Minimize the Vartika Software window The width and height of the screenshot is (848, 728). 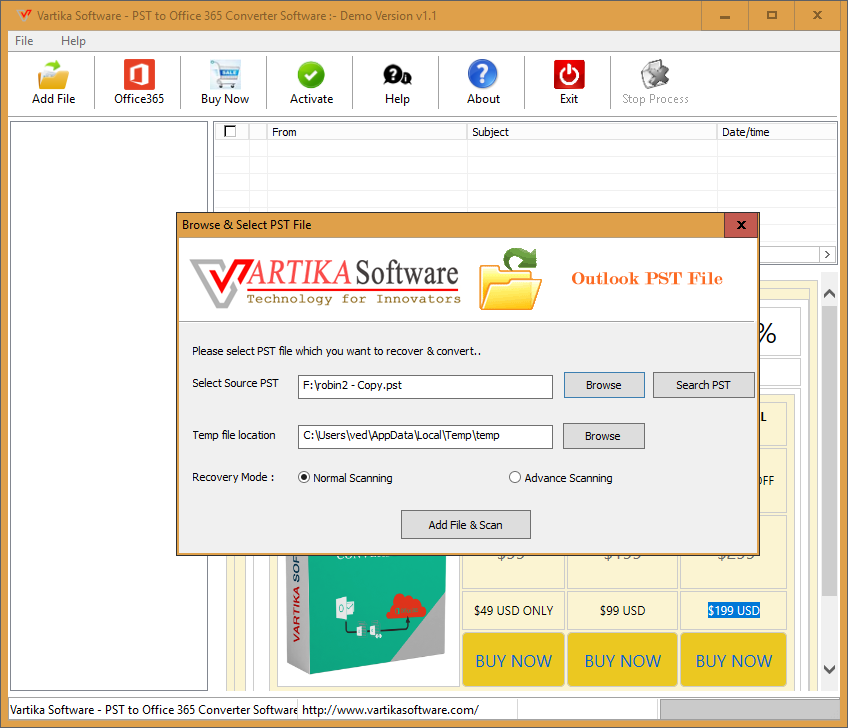pyautogui.click(x=725, y=16)
